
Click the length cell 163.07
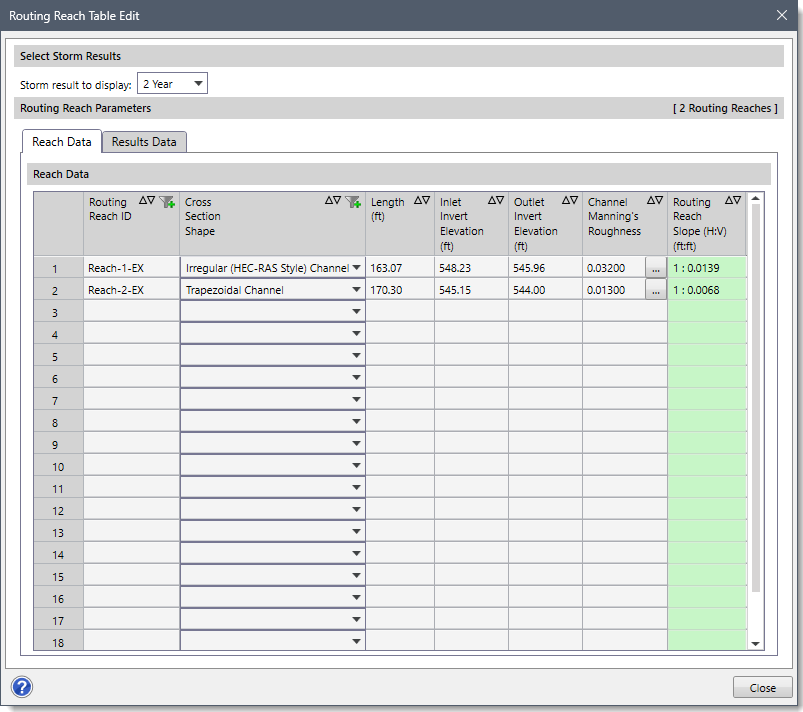[400, 268]
